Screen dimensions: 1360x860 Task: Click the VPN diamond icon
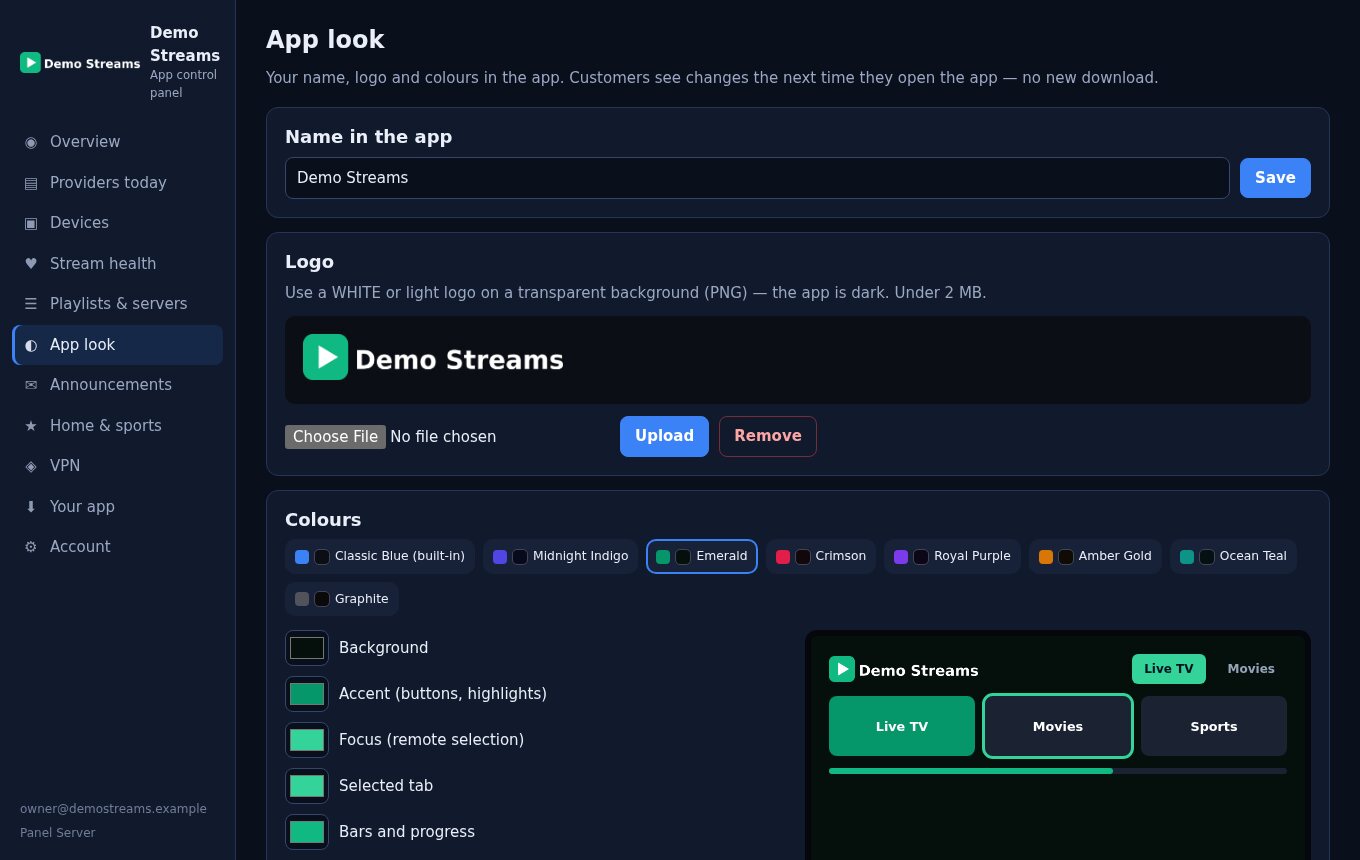pyautogui.click(x=31, y=466)
